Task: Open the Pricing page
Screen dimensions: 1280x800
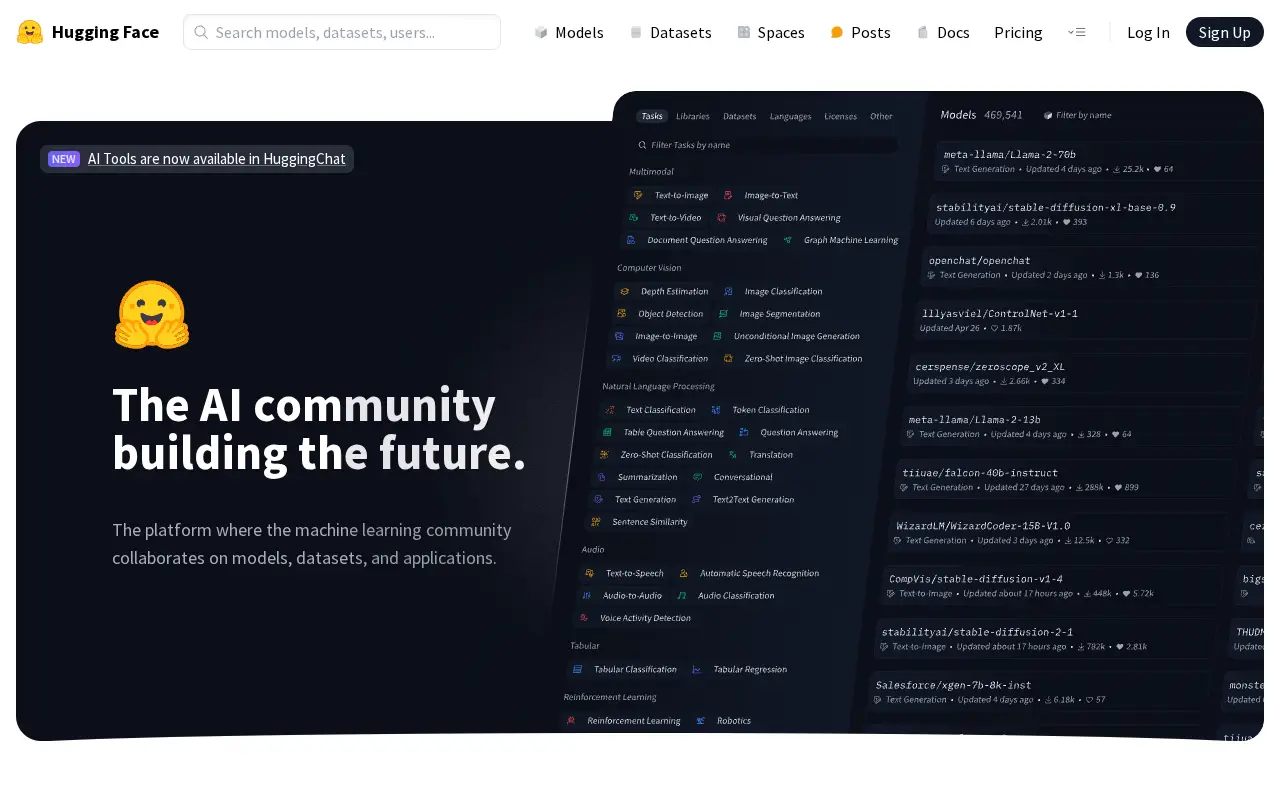Action: 1018,32
